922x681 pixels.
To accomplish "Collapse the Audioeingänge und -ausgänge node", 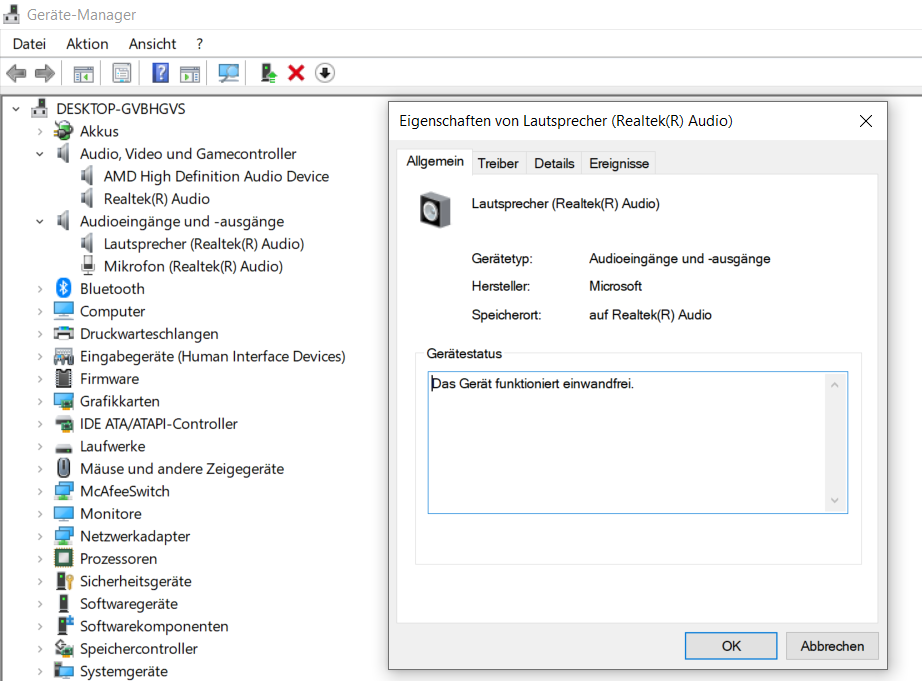I will pyautogui.click(x=40, y=221).
